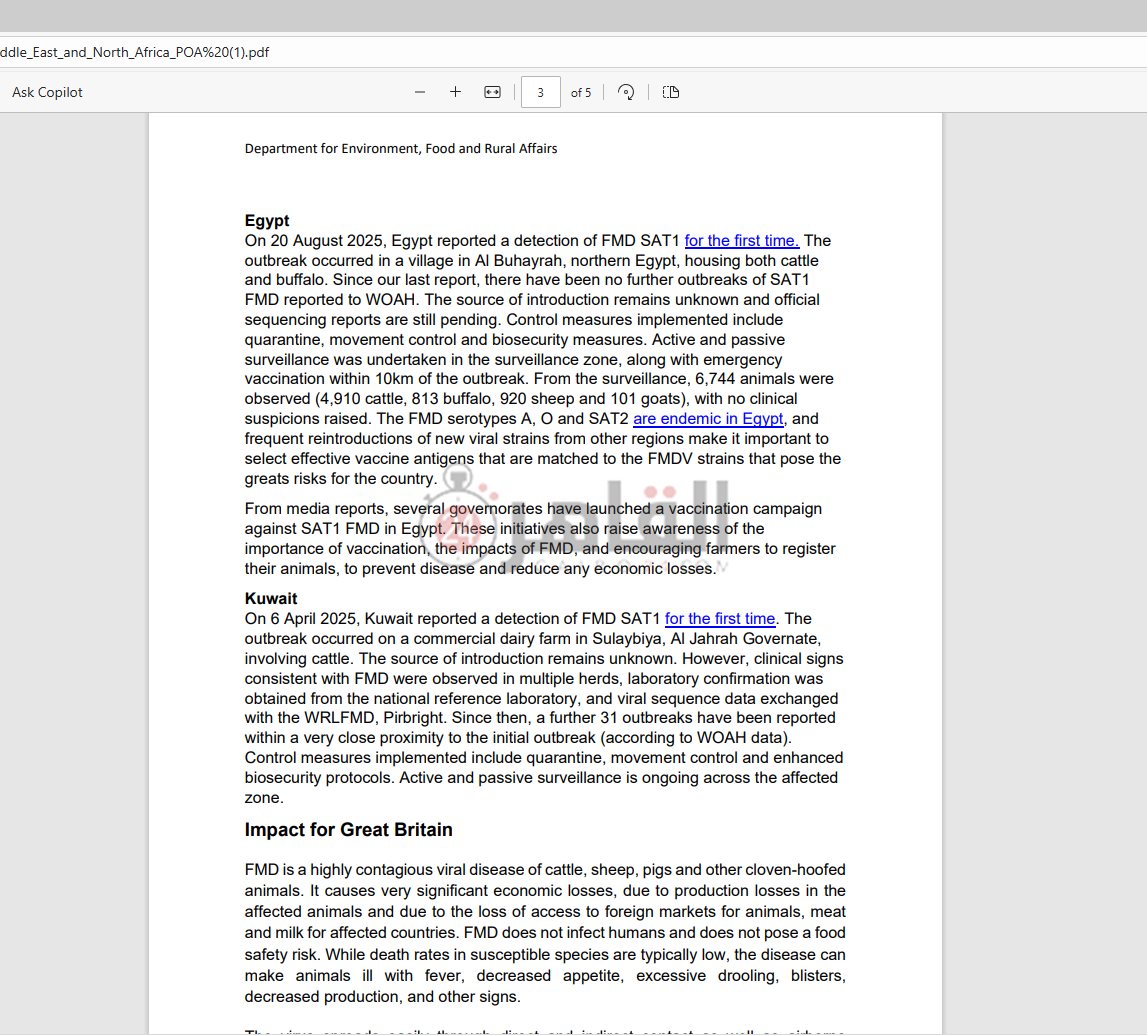Click the zoom in plus icon
Screen dimensions: 1147x1035
455,92
